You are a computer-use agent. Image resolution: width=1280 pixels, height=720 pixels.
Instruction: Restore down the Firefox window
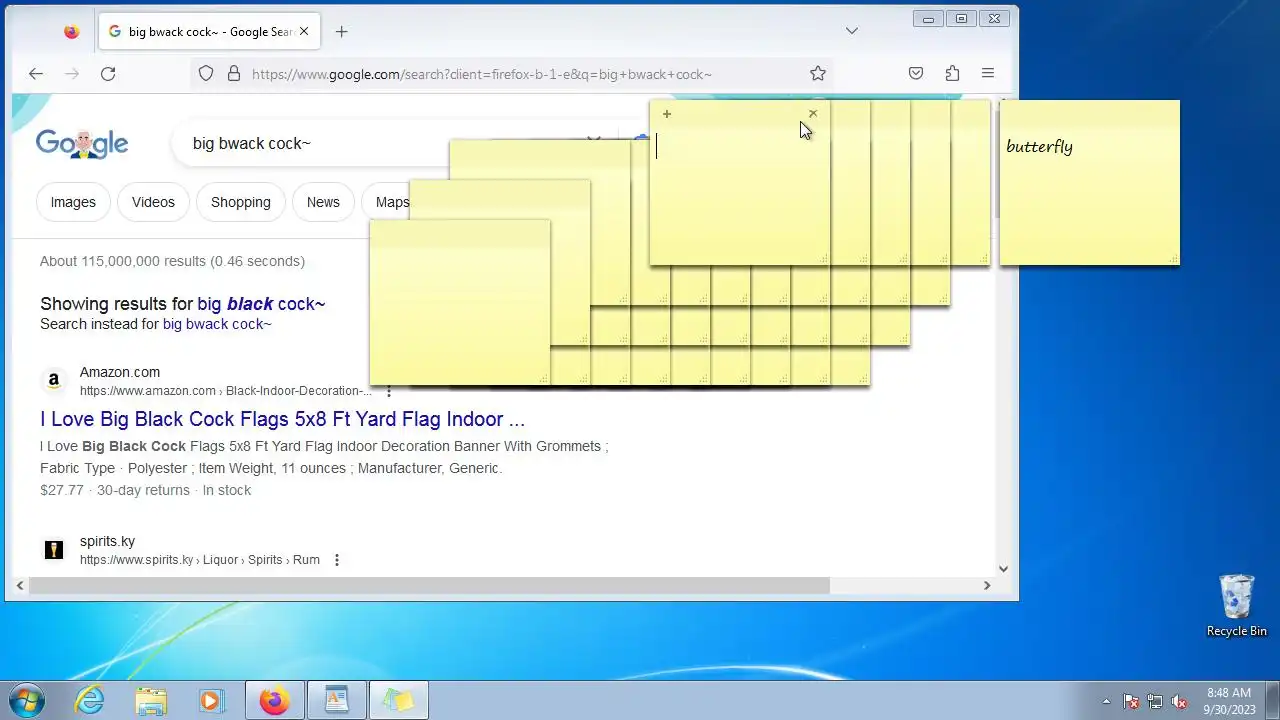pos(961,18)
